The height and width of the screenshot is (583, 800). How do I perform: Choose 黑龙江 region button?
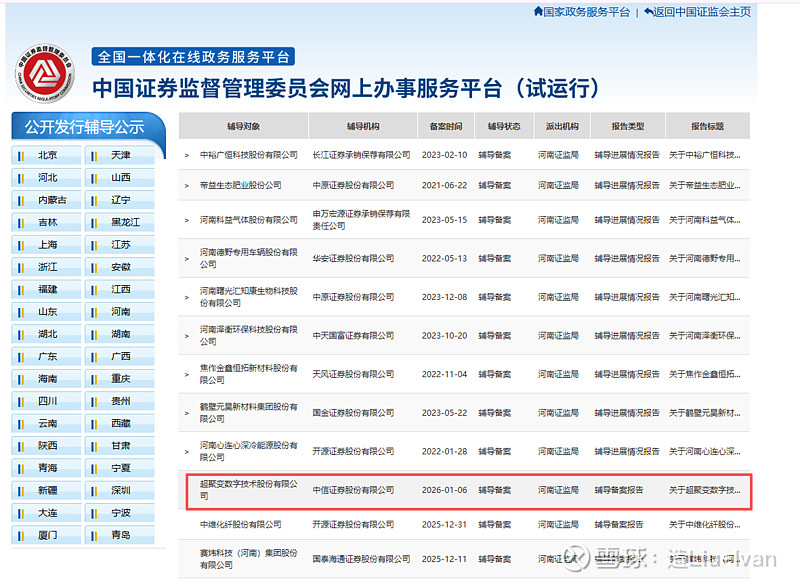[x=120, y=222]
